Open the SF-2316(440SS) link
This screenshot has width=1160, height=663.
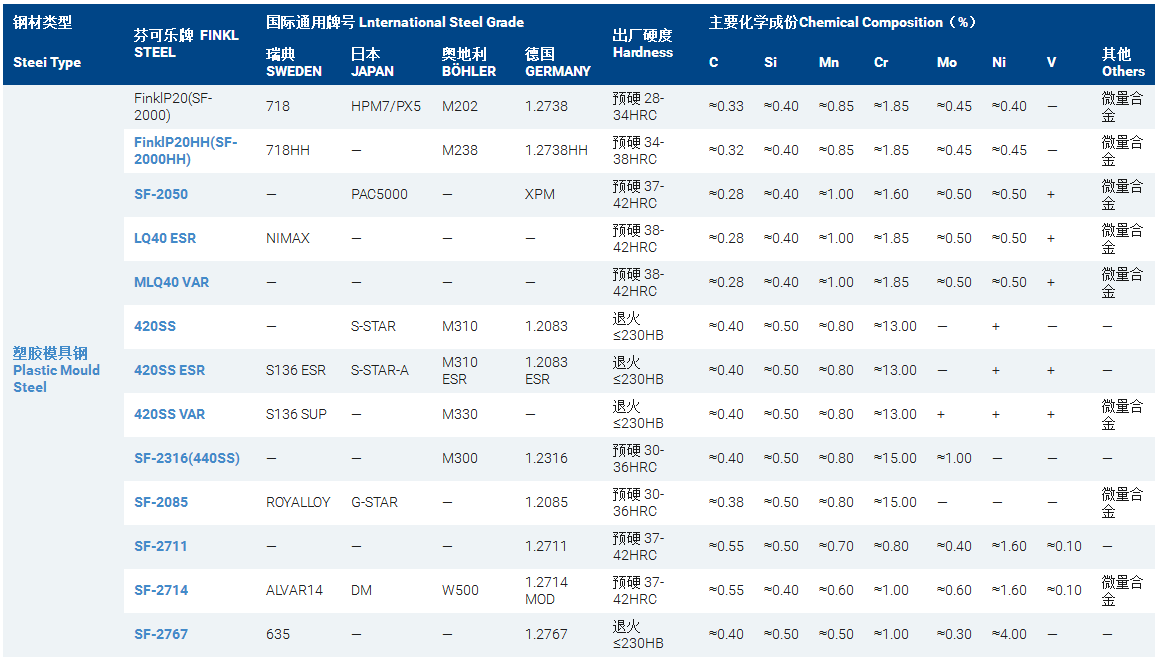187,458
